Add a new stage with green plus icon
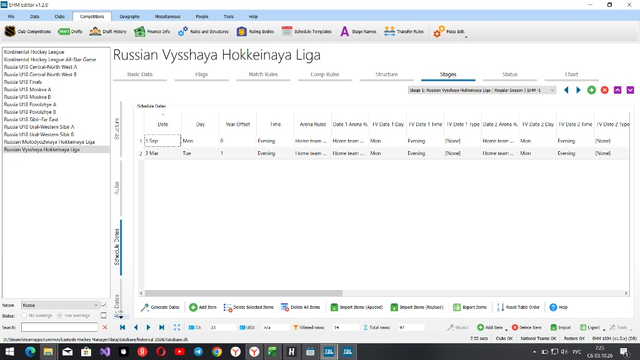This screenshot has height=360, width=640. pyautogui.click(x=591, y=90)
